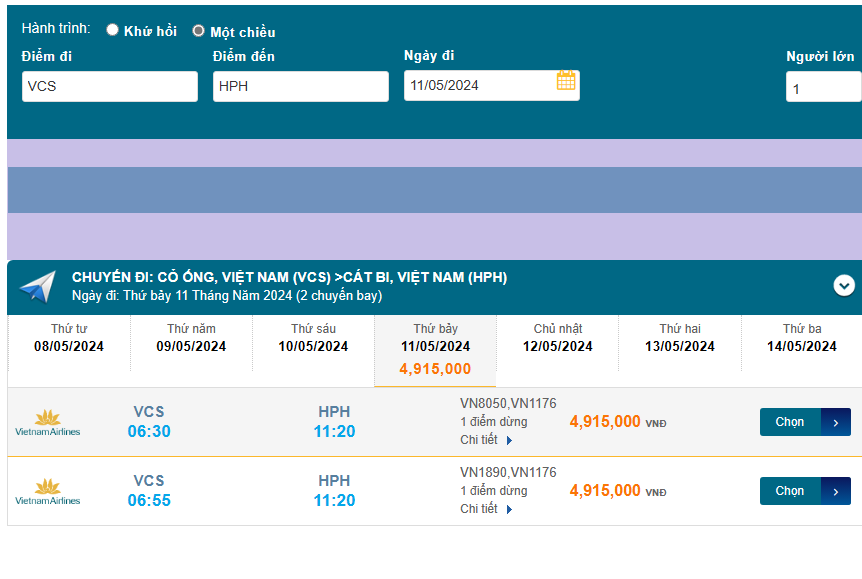Click the VCS departure input field
The height and width of the screenshot is (579, 862).
point(110,86)
